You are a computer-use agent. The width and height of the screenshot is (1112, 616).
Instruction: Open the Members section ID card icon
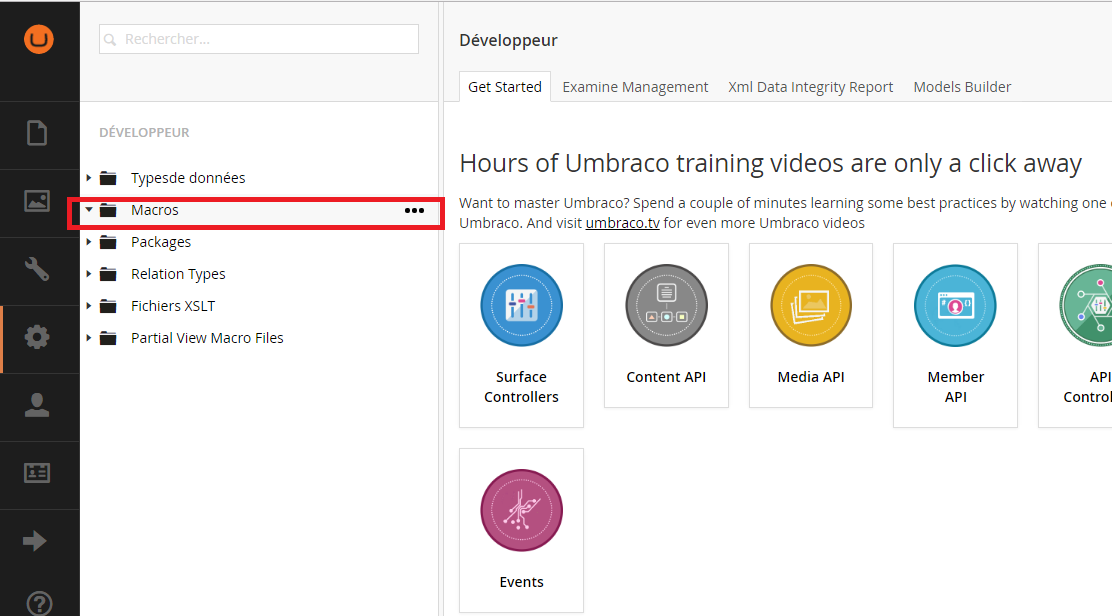coord(37,473)
